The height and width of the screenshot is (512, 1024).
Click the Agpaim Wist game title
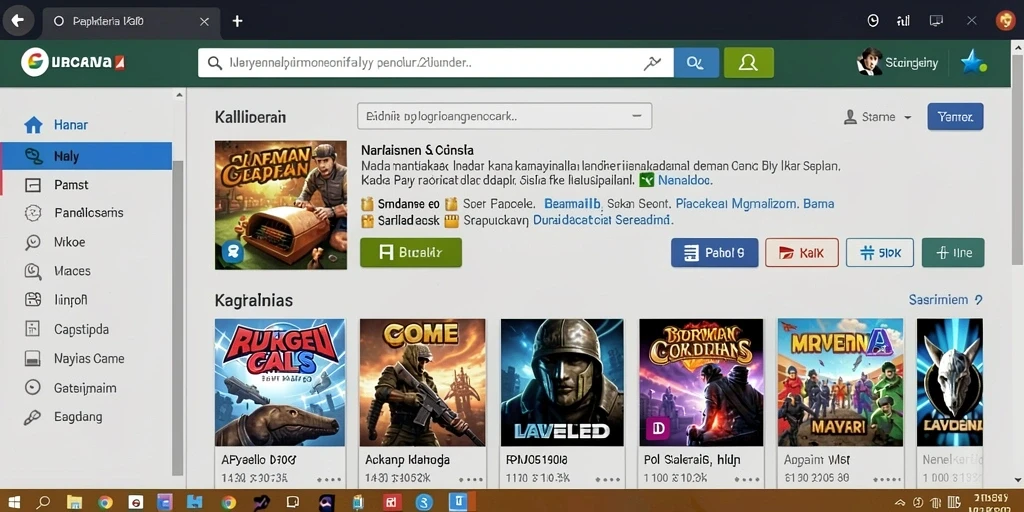(816, 460)
